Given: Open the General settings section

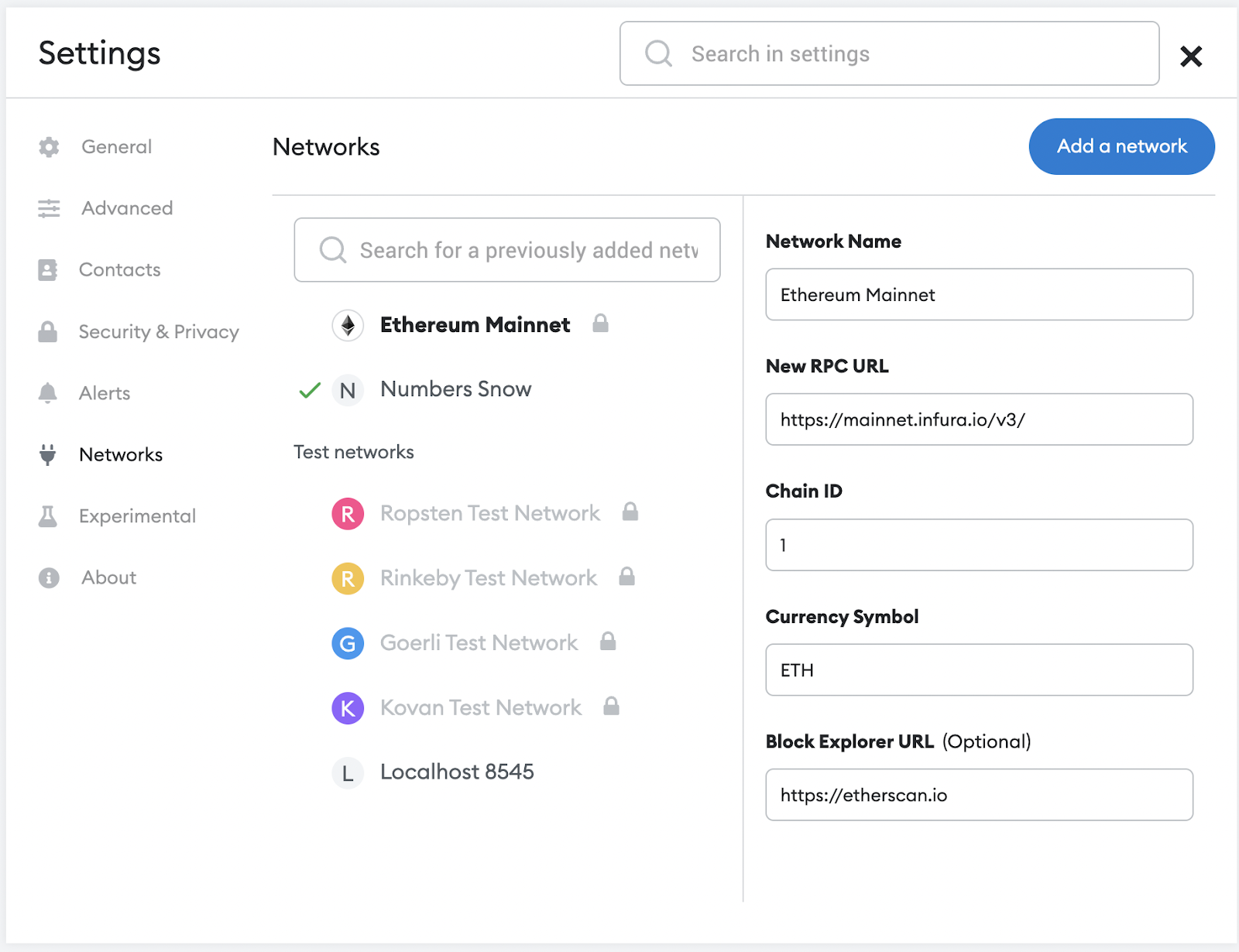Looking at the screenshot, I should [116, 147].
